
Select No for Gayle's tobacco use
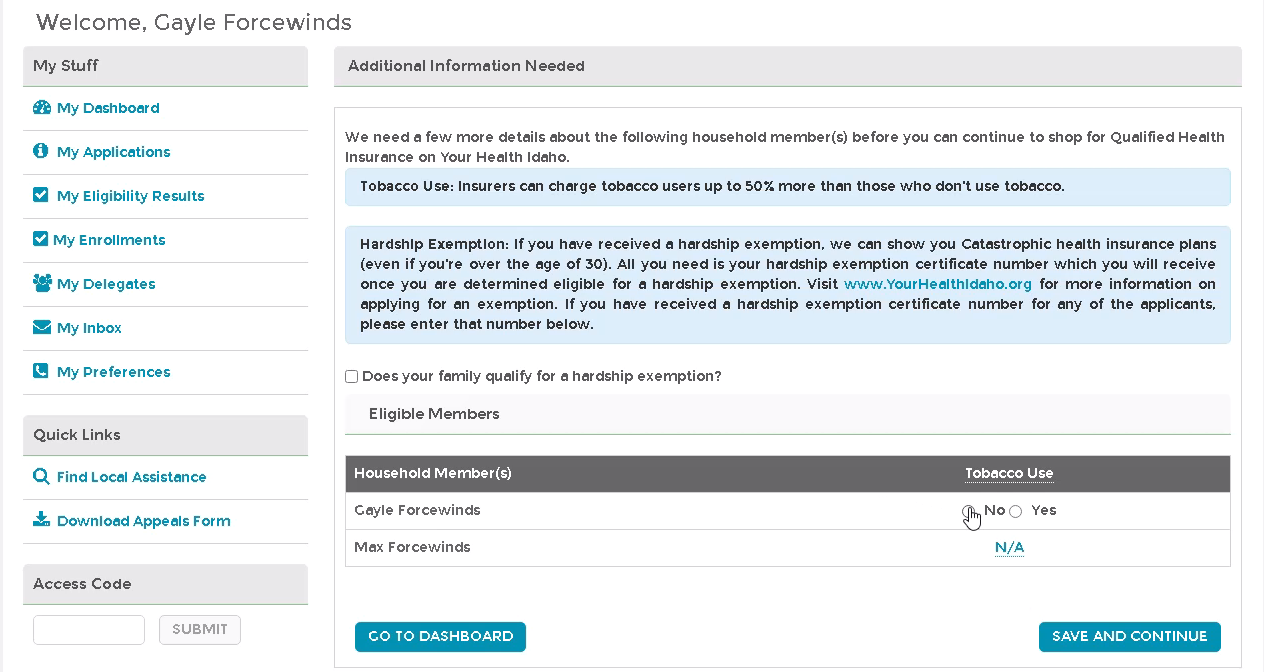[x=968, y=511]
